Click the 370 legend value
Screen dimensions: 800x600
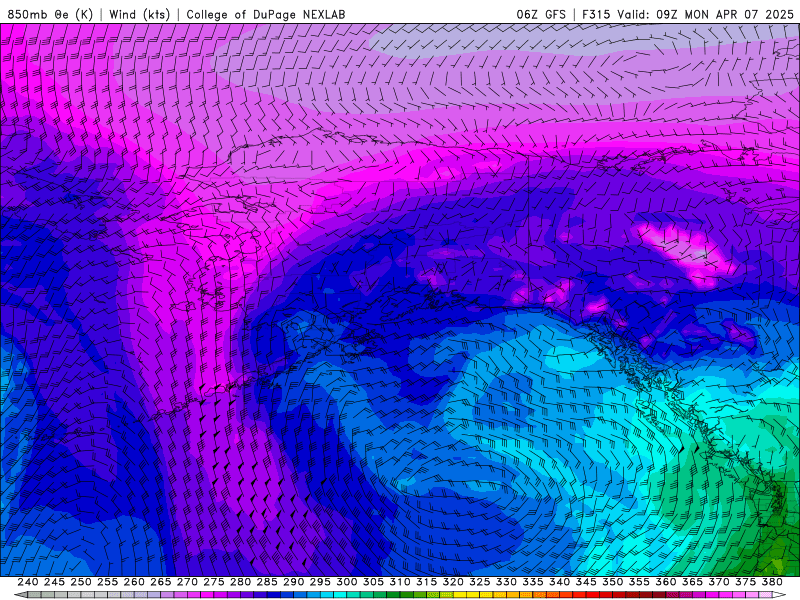click(x=719, y=582)
